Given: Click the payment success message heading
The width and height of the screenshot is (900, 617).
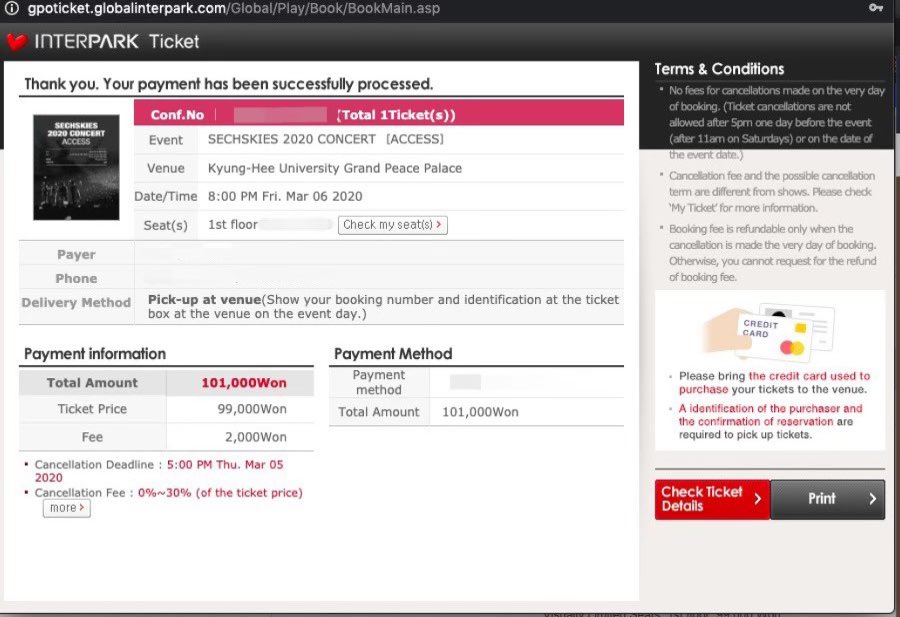Looking at the screenshot, I should pos(228,84).
